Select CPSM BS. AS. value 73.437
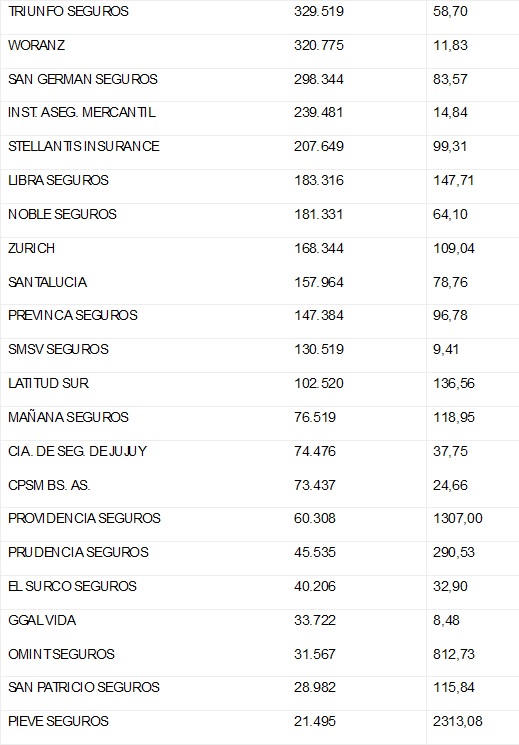This screenshot has width=519, height=745. tap(315, 485)
